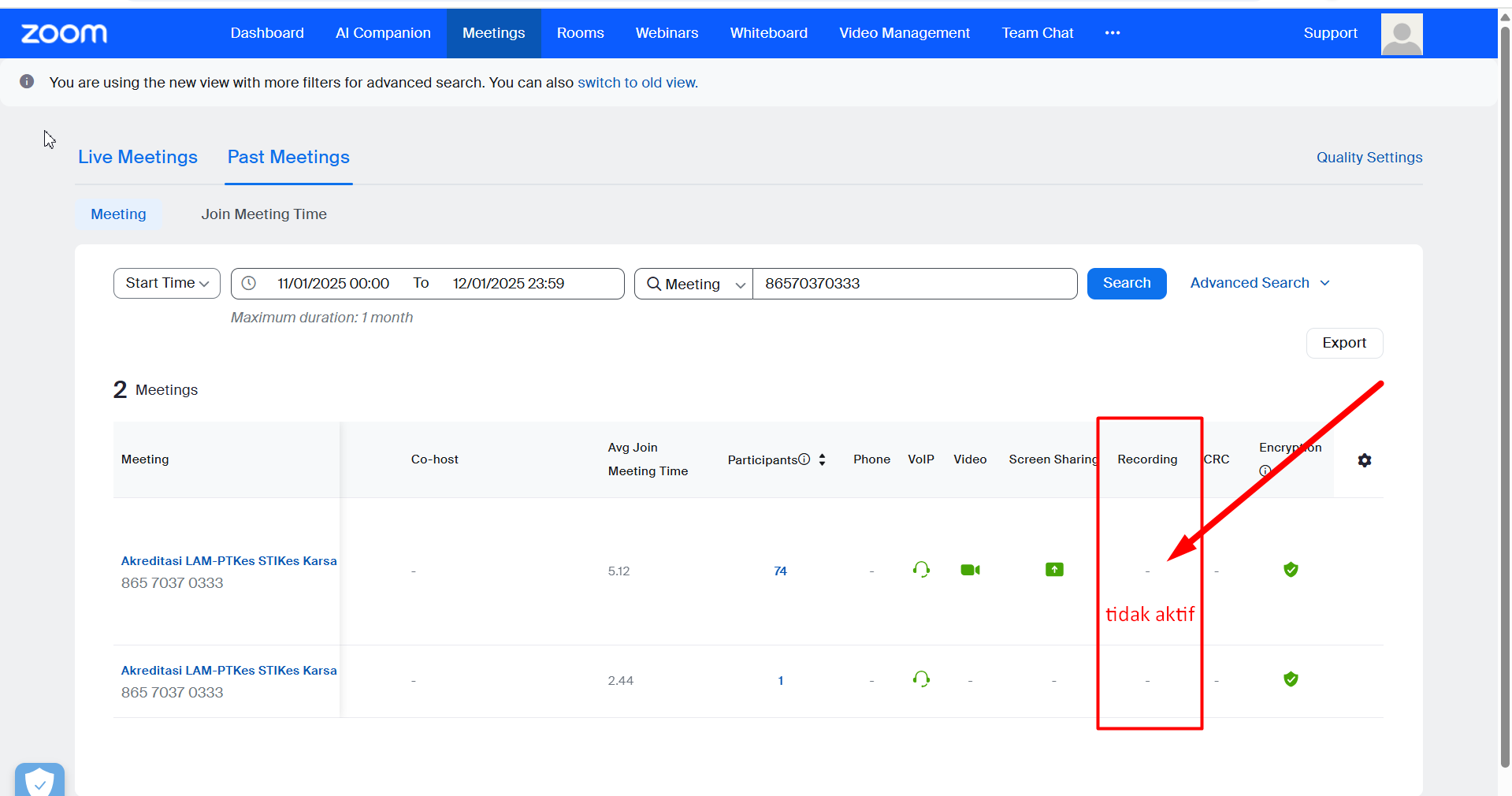Select the Meeting sub-tab
The height and width of the screenshot is (796, 1512).
(118, 214)
